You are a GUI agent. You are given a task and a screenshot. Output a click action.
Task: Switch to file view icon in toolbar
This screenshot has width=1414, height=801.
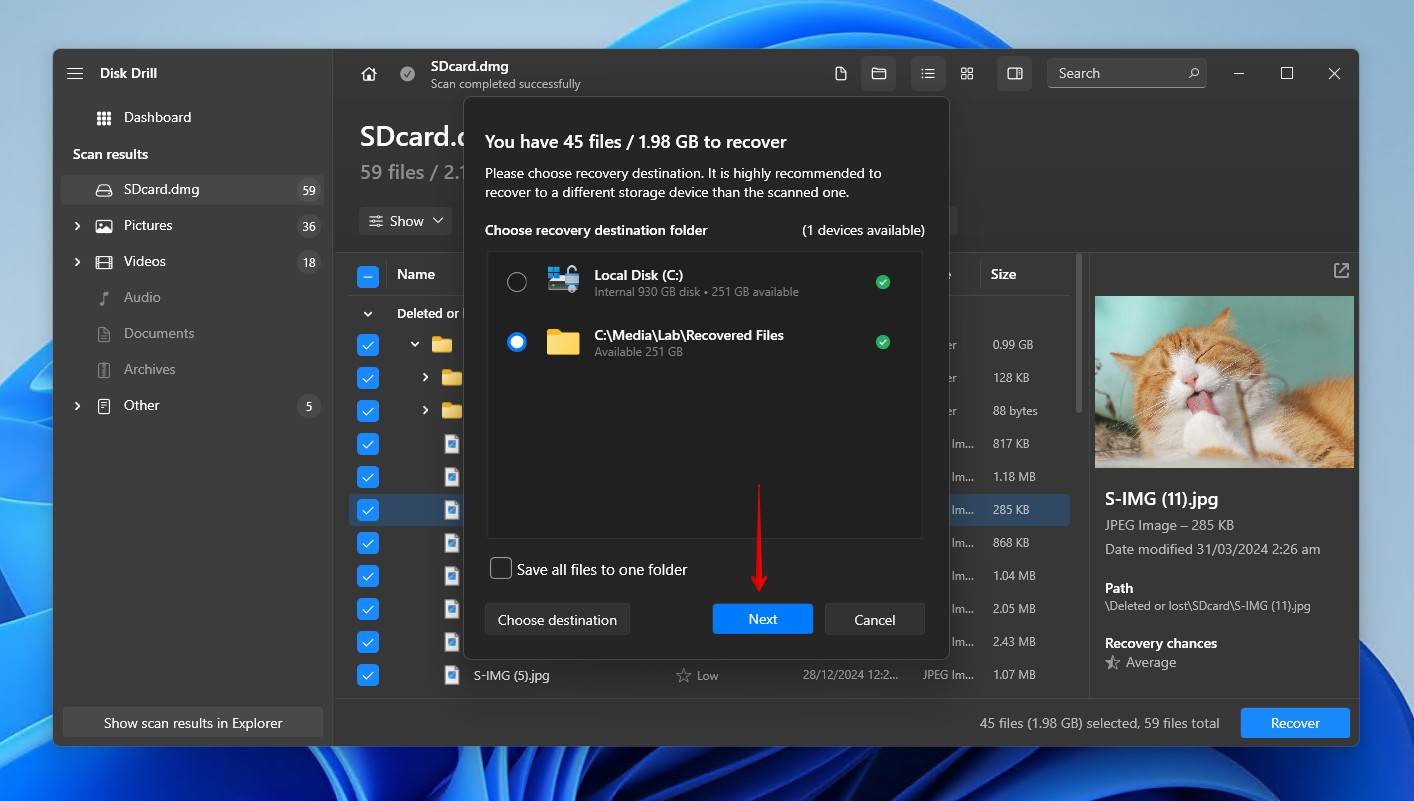tap(841, 74)
